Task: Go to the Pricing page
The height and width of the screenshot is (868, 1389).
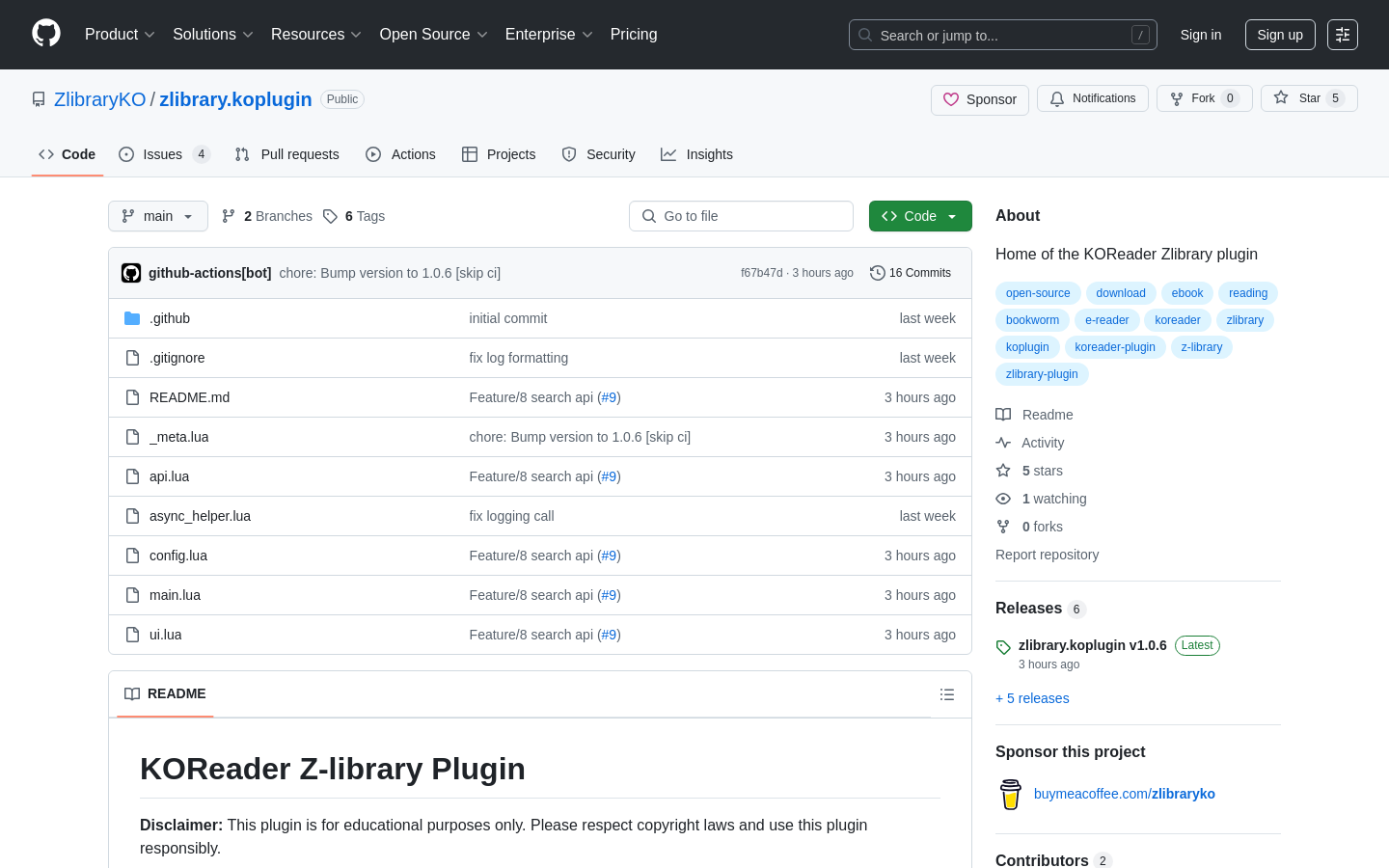Action: click(634, 35)
